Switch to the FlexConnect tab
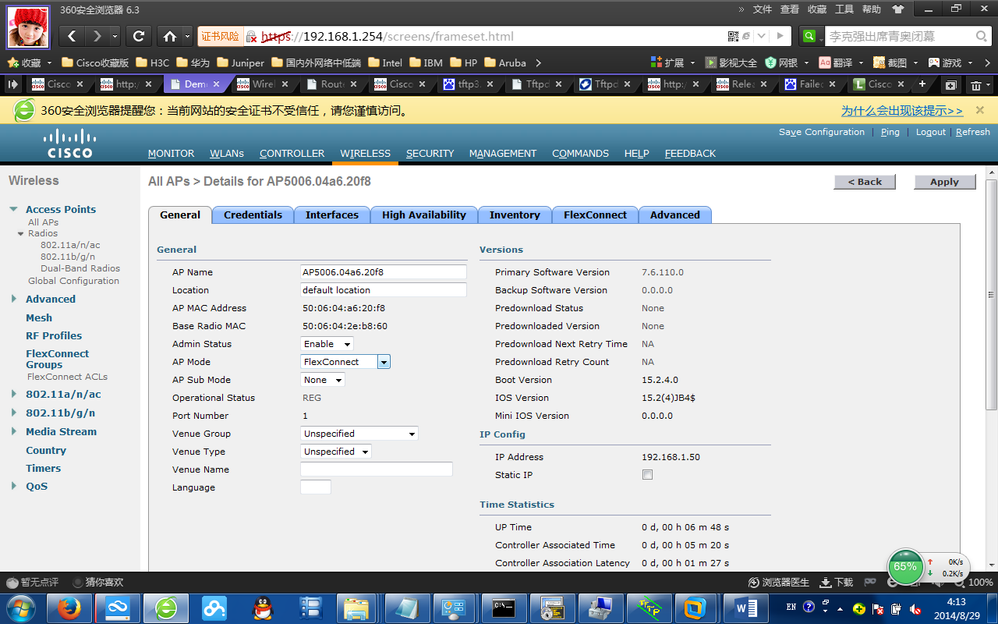Viewport: 998px width, 624px height. pyautogui.click(x=595, y=215)
